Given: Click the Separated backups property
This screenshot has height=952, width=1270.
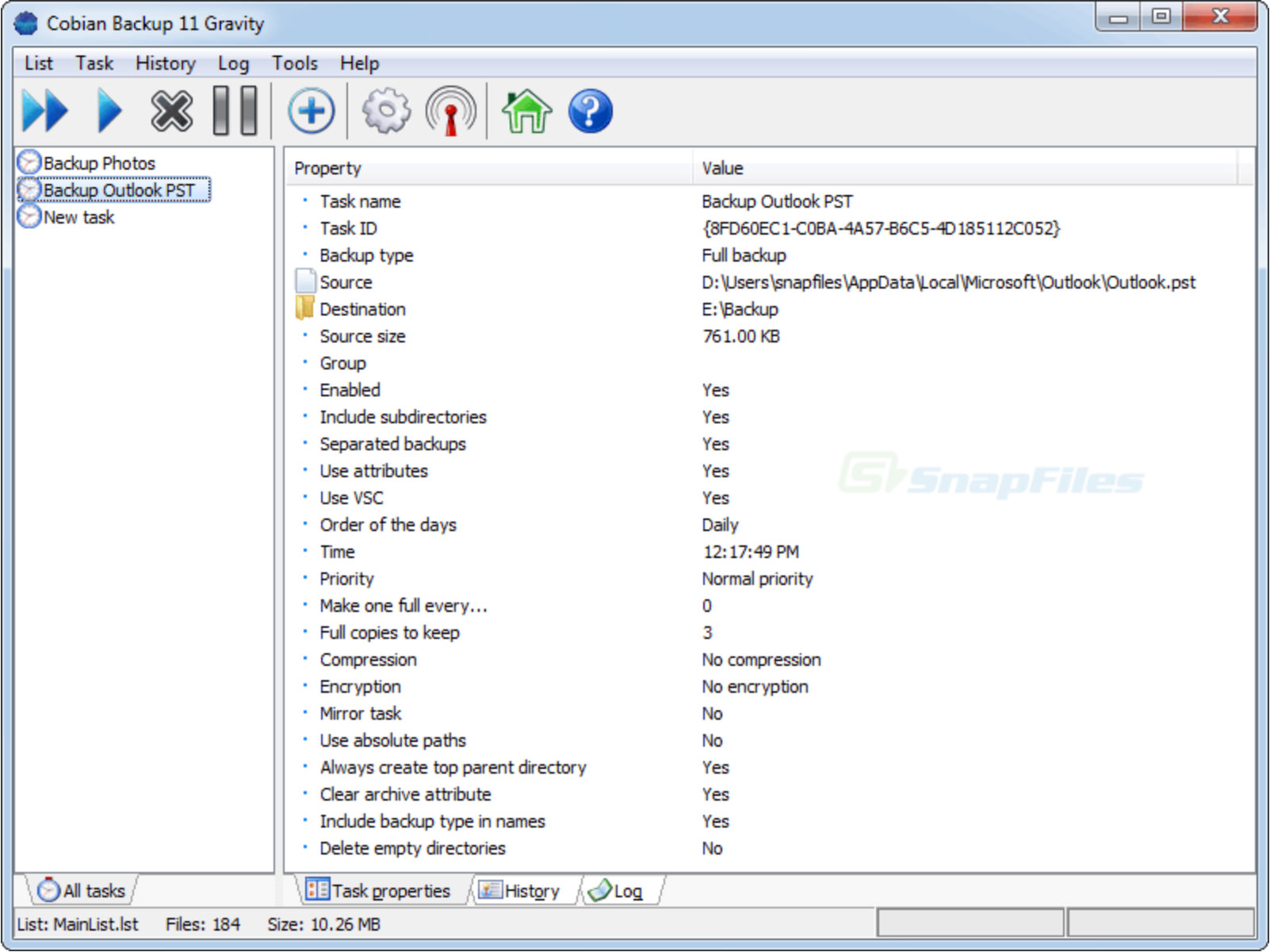Looking at the screenshot, I should coord(392,444).
